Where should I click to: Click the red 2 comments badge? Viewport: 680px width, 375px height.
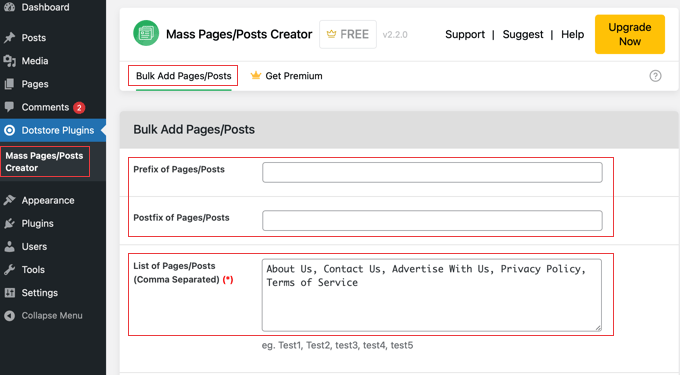pos(79,108)
